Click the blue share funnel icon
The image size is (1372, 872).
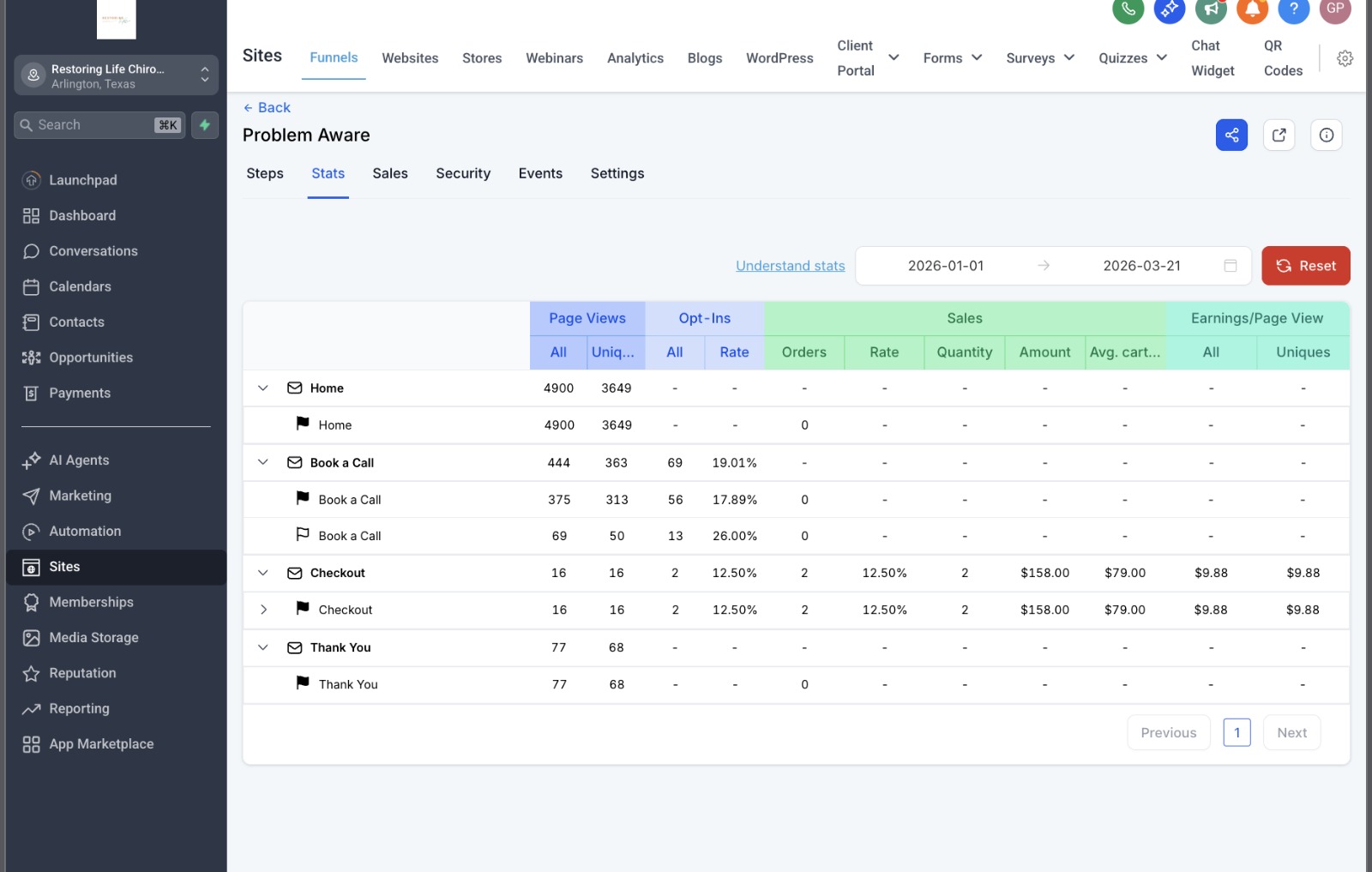pos(1231,135)
